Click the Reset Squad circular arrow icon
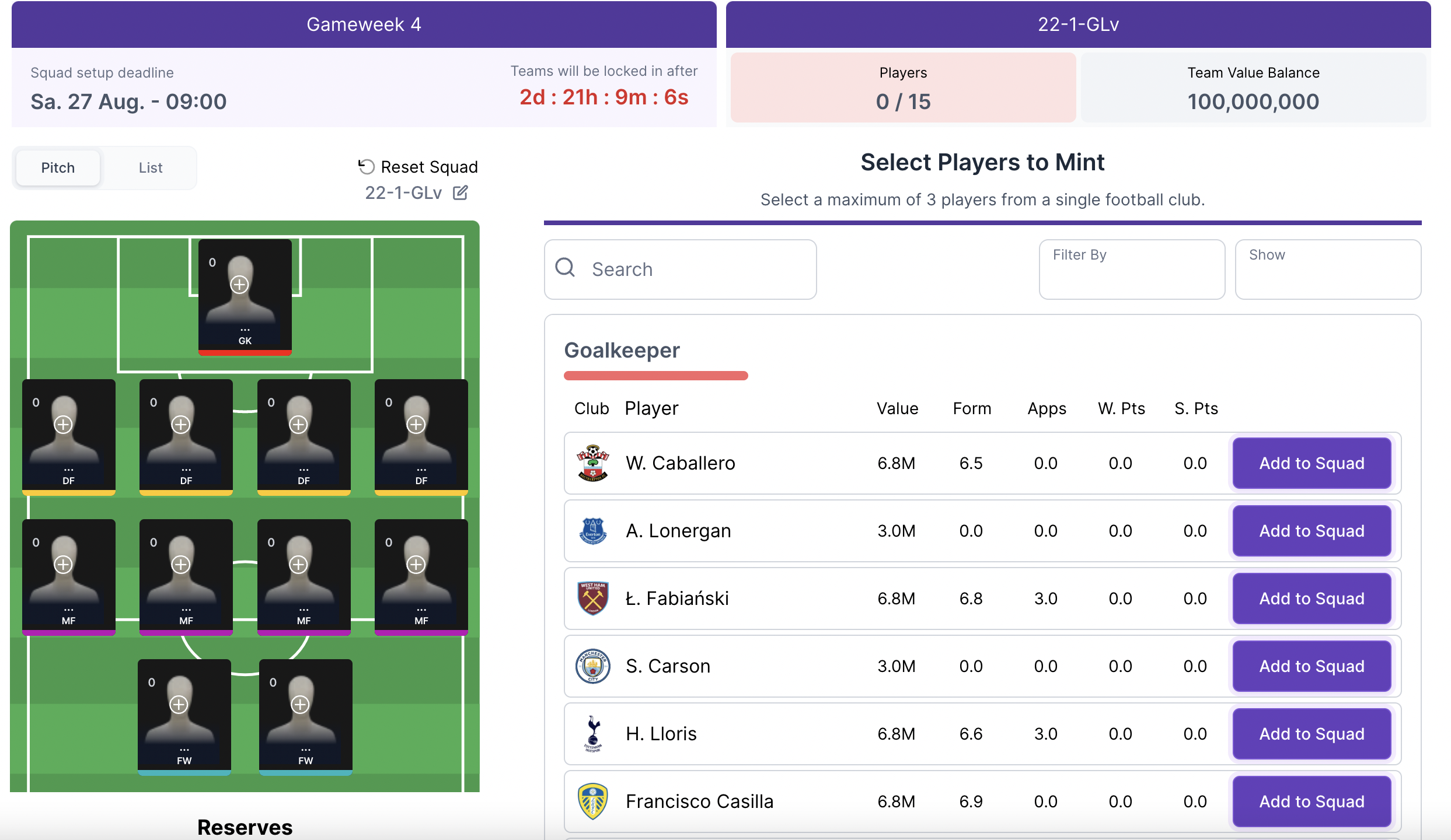 [x=366, y=167]
